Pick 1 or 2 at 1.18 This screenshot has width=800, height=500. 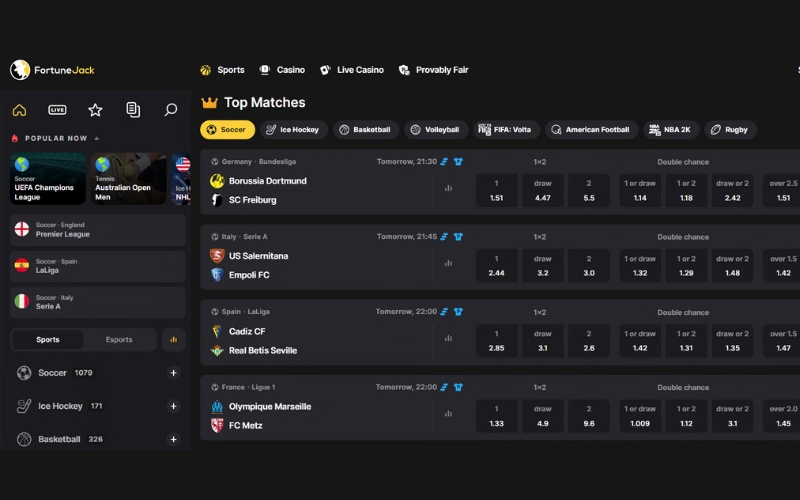[x=686, y=190]
